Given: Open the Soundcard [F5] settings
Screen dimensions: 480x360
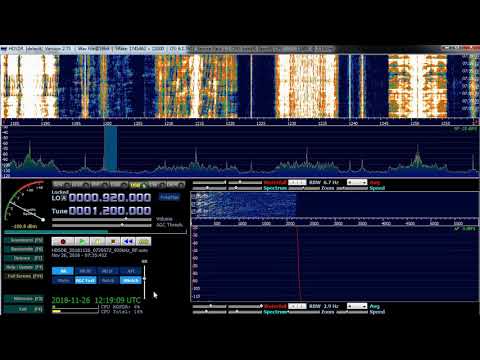Looking at the screenshot, I should click(x=24, y=240).
